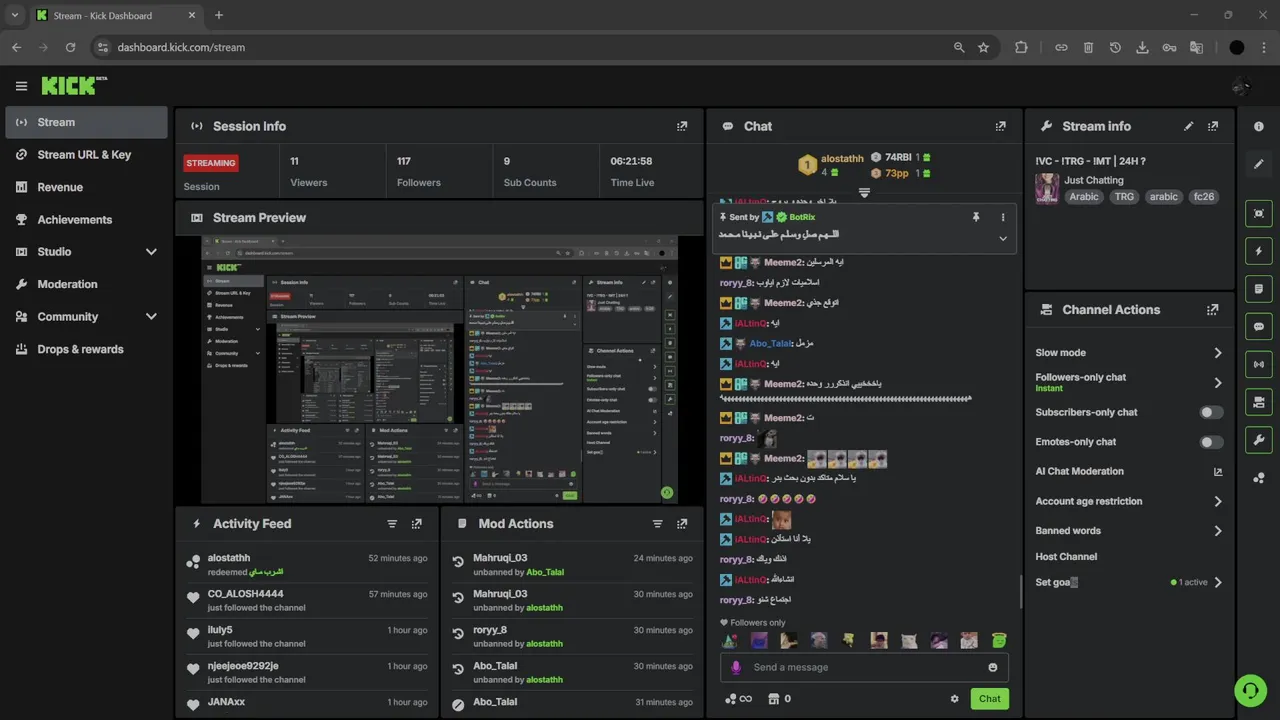The height and width of the screenshot is (720, 1280).
Task: Pop out the Chat panel
Action: pyautogui.click(x=1000, y=126)
